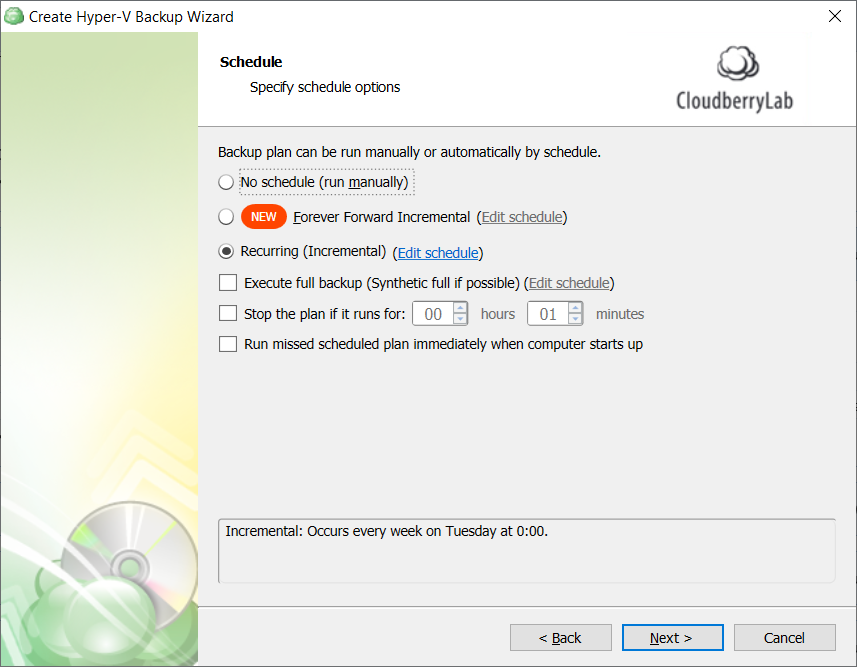Viewport: 857px width, 667px height.
Task: Select No schedule (run manually) option
Action: coord(226,182)
